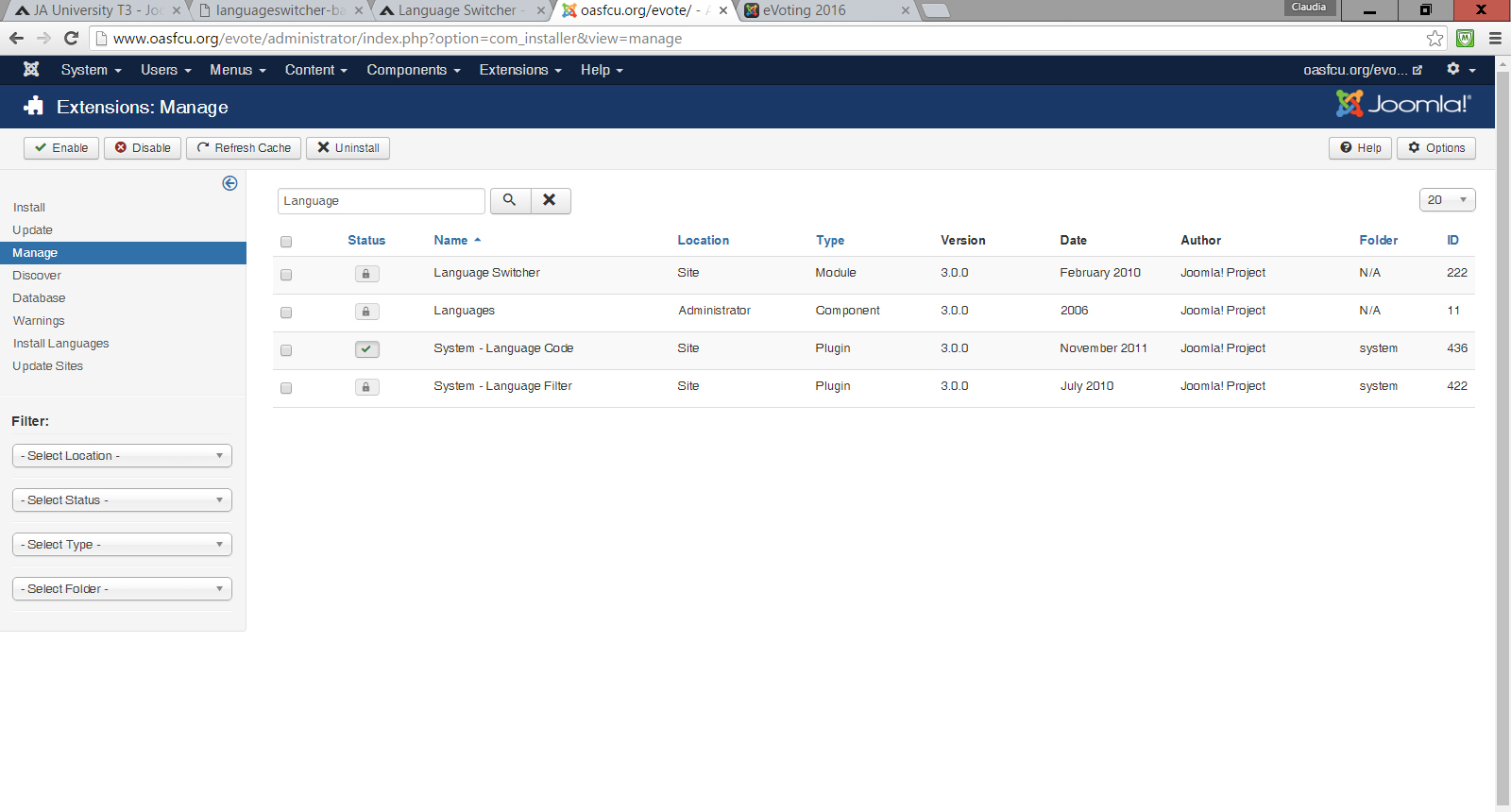The width and height of the screenshot is (1511, 812).
Task: Go to Install Languages in sidebar
Action: [x=61, y=344]
